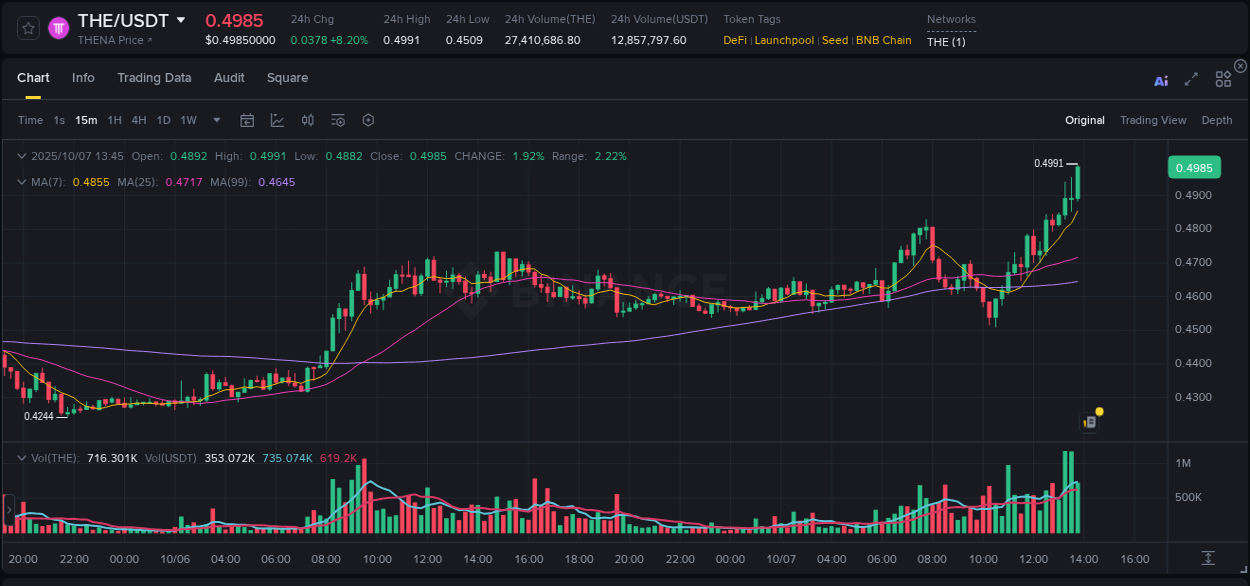Switch chart to Trading View mode

tap(1152, 120)
